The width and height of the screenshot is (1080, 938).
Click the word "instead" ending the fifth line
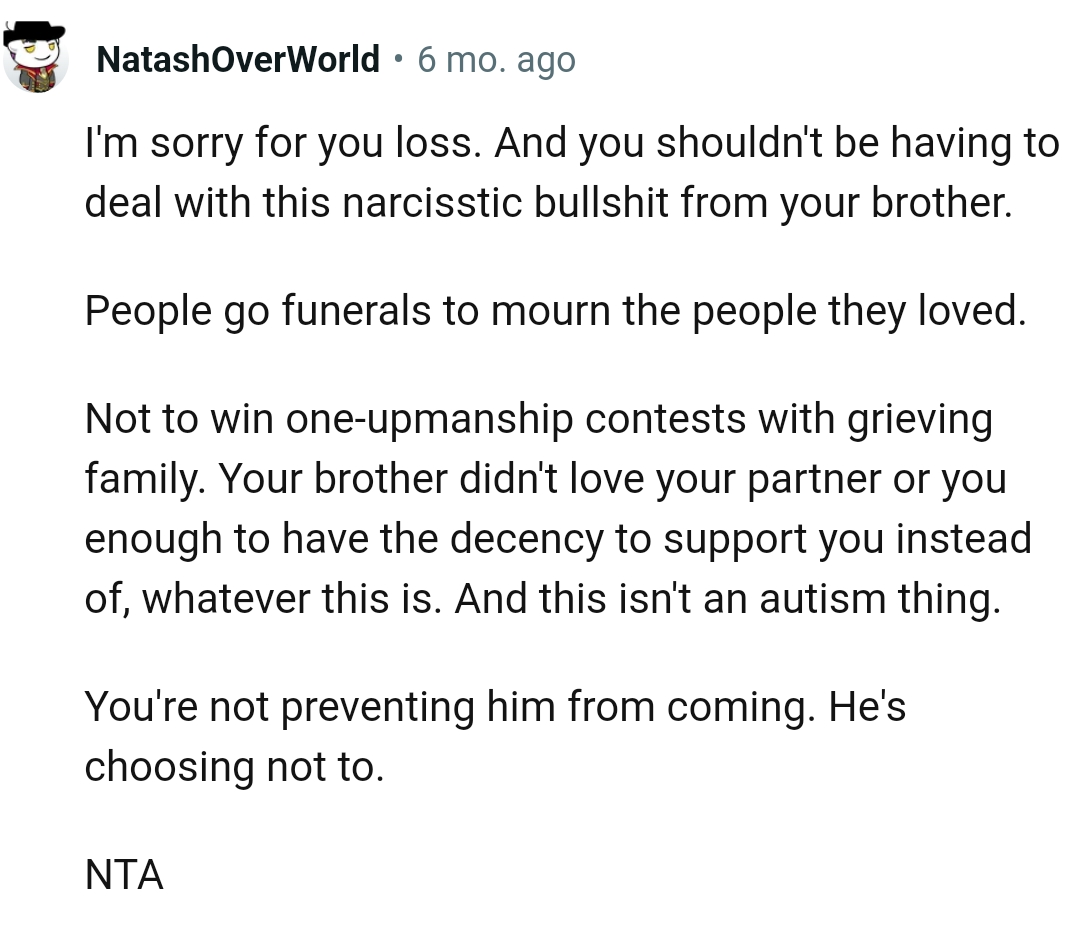[x=964, y=538]
